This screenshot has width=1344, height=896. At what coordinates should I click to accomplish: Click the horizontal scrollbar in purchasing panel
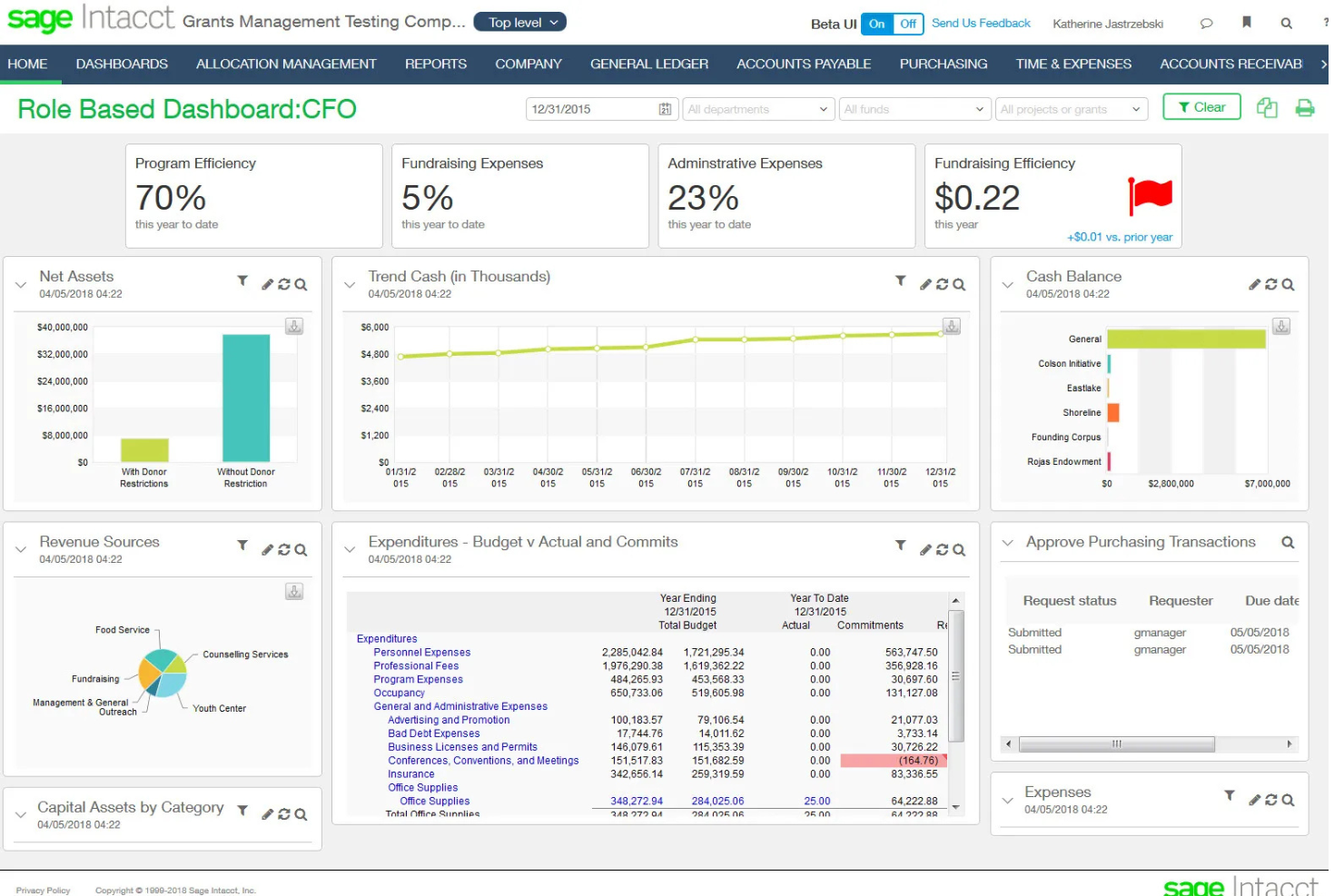1116,743
